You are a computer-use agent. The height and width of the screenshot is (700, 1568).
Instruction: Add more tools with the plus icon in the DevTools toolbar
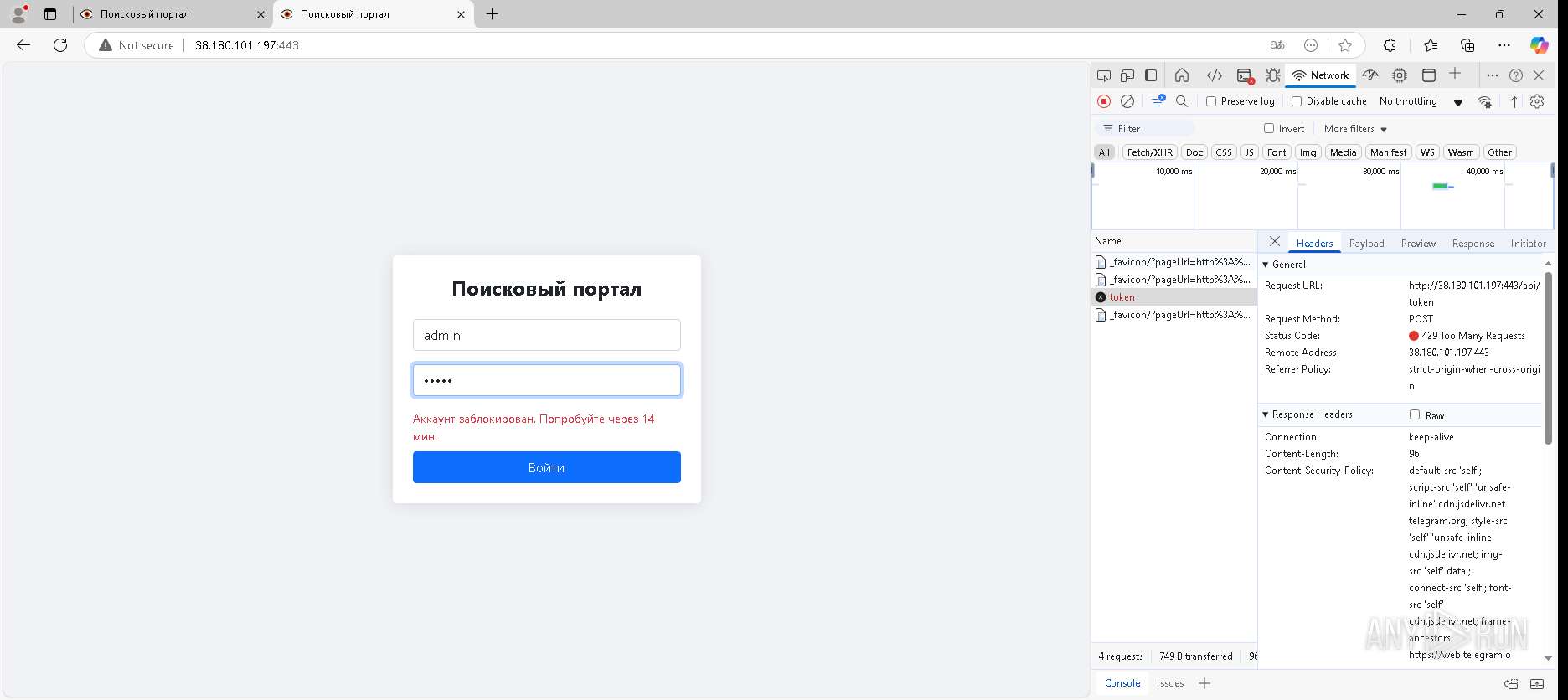coord(1455,74)
